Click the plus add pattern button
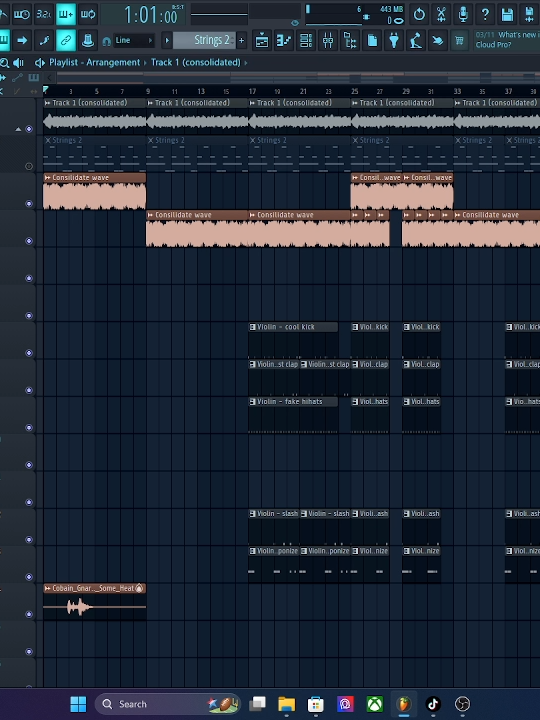Image resolution: width=540 pixels, height=720 pixels. pyautogui.click(x=242, y=41)
